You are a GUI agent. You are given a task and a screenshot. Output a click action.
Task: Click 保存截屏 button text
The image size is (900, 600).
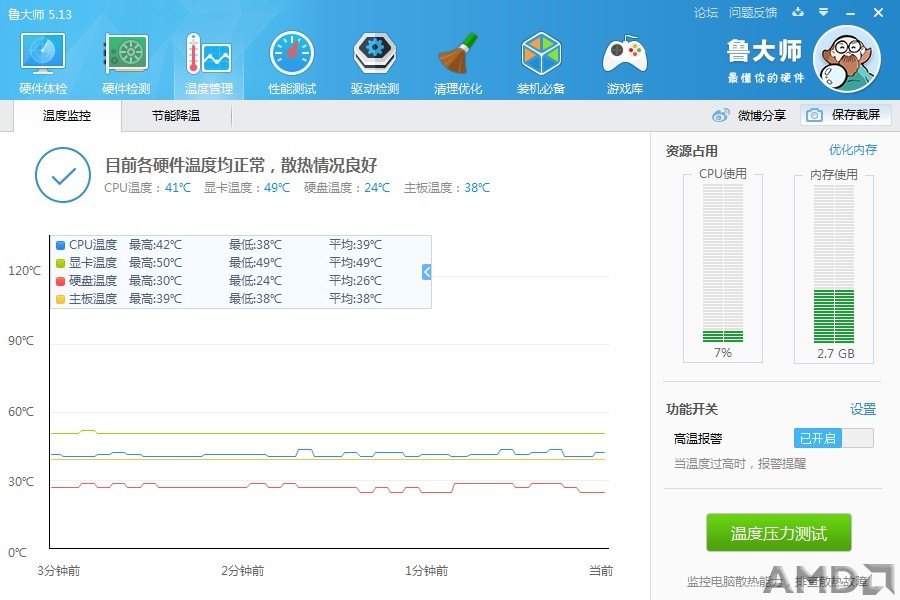[x=856, y=115]
